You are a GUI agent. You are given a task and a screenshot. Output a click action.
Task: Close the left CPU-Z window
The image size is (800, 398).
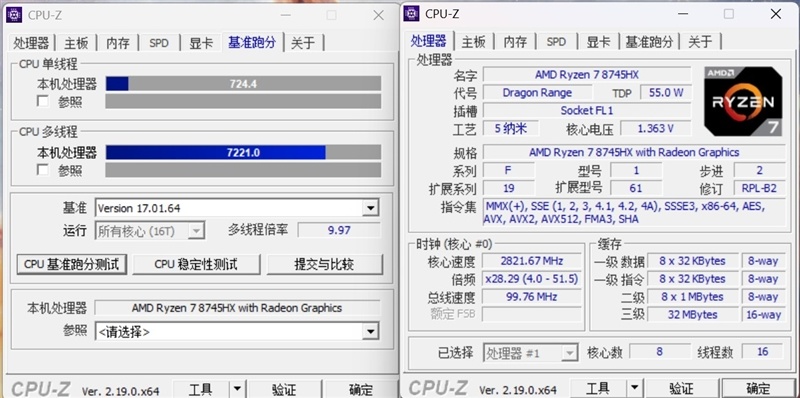coord(379,15)
